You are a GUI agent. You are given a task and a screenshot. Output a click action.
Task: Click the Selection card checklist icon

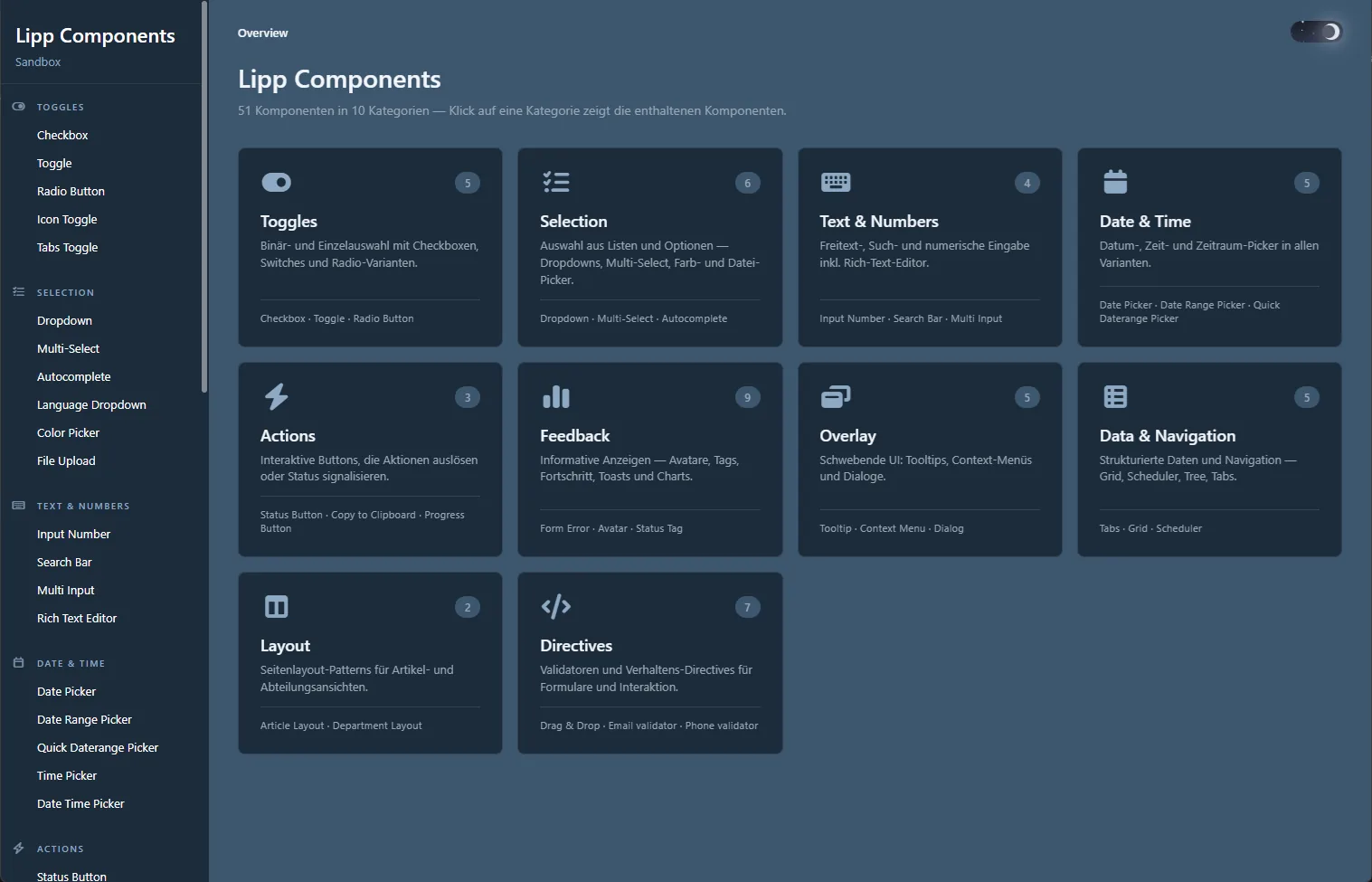pyautogui.click(x=556, y=182)
